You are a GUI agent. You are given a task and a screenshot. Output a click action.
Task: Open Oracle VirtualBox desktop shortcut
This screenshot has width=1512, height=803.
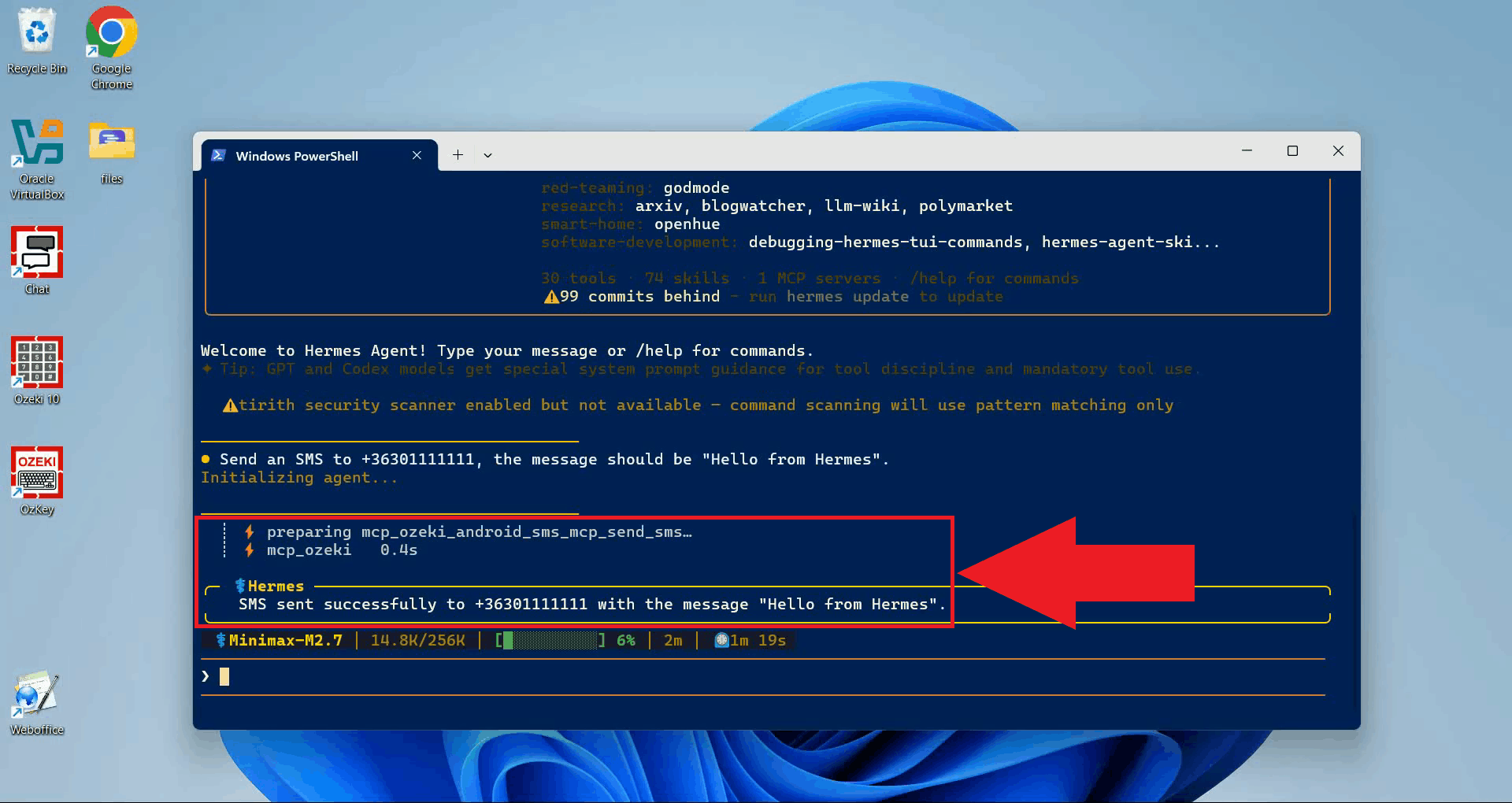pyautogui.click(x=37, y=159)
